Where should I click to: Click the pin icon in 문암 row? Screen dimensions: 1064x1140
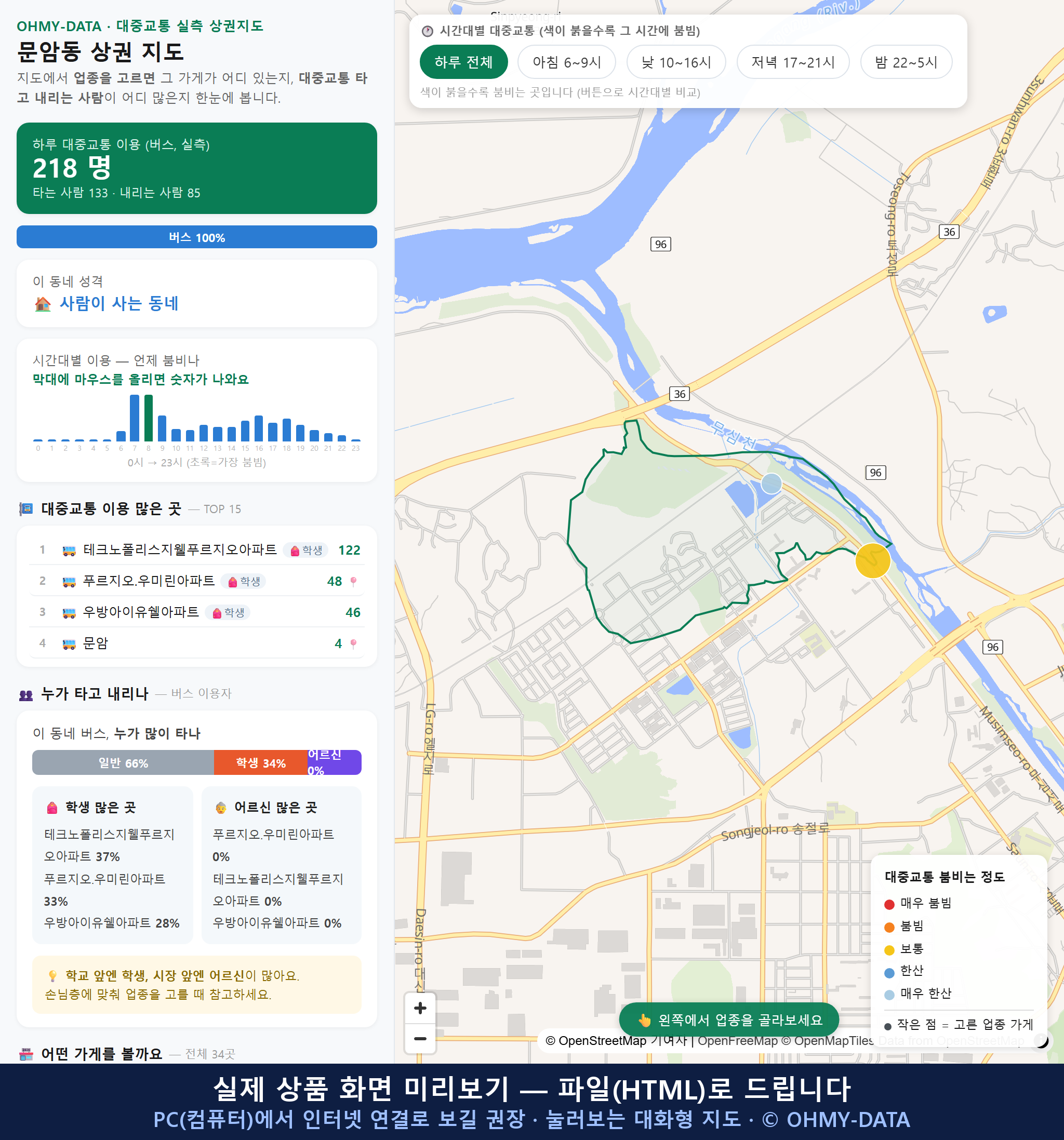(x=353, y=643)
